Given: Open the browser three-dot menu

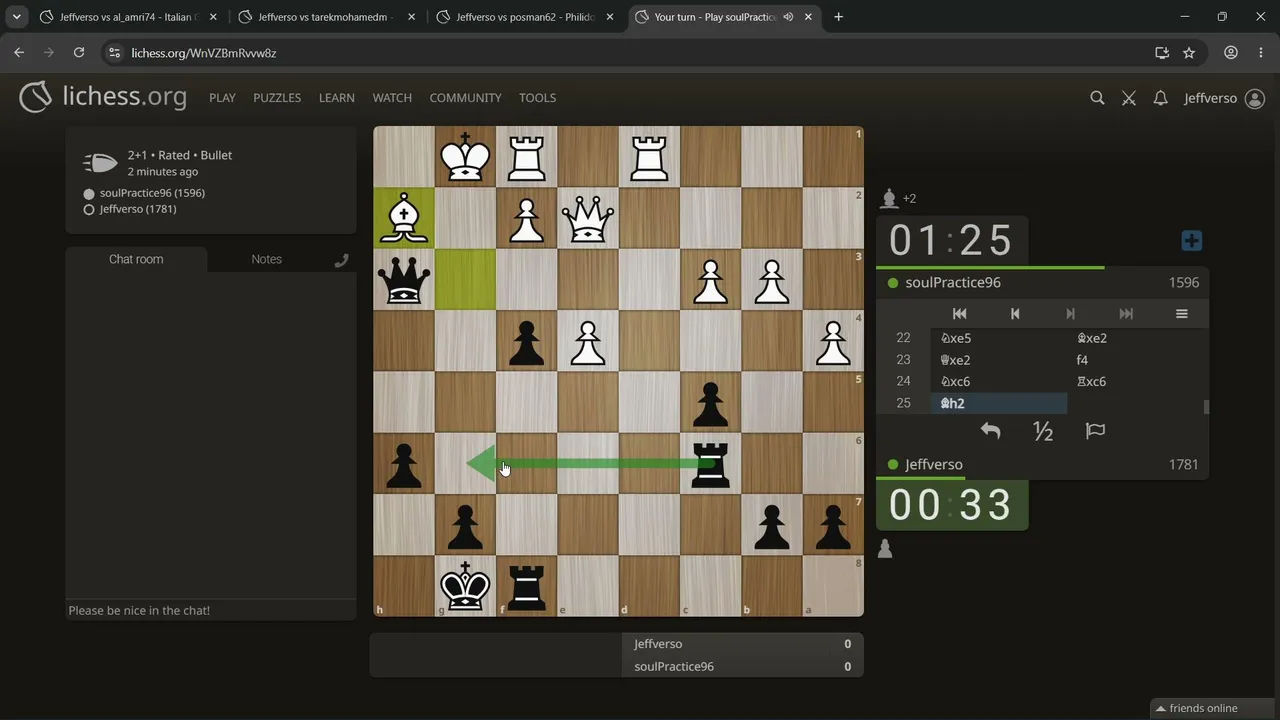Looking at the screenshot, I should coord(1260,53).
